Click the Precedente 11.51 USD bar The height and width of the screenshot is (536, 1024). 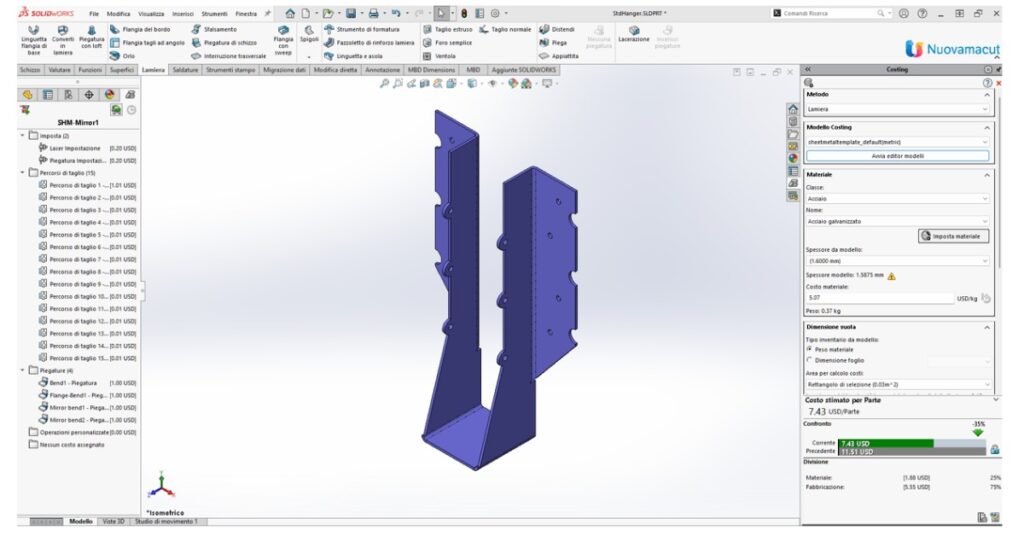pos(912,452)
